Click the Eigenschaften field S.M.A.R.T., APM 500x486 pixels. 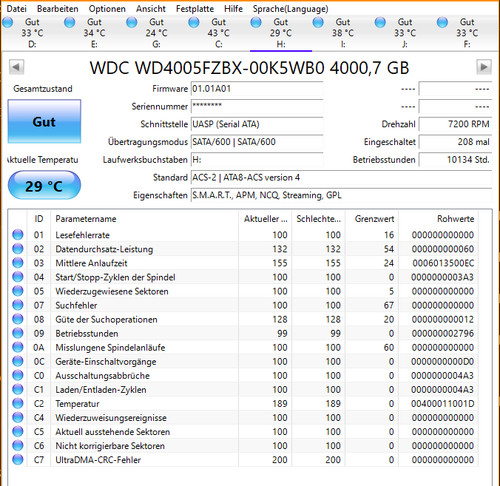click(x=341, y=195)
